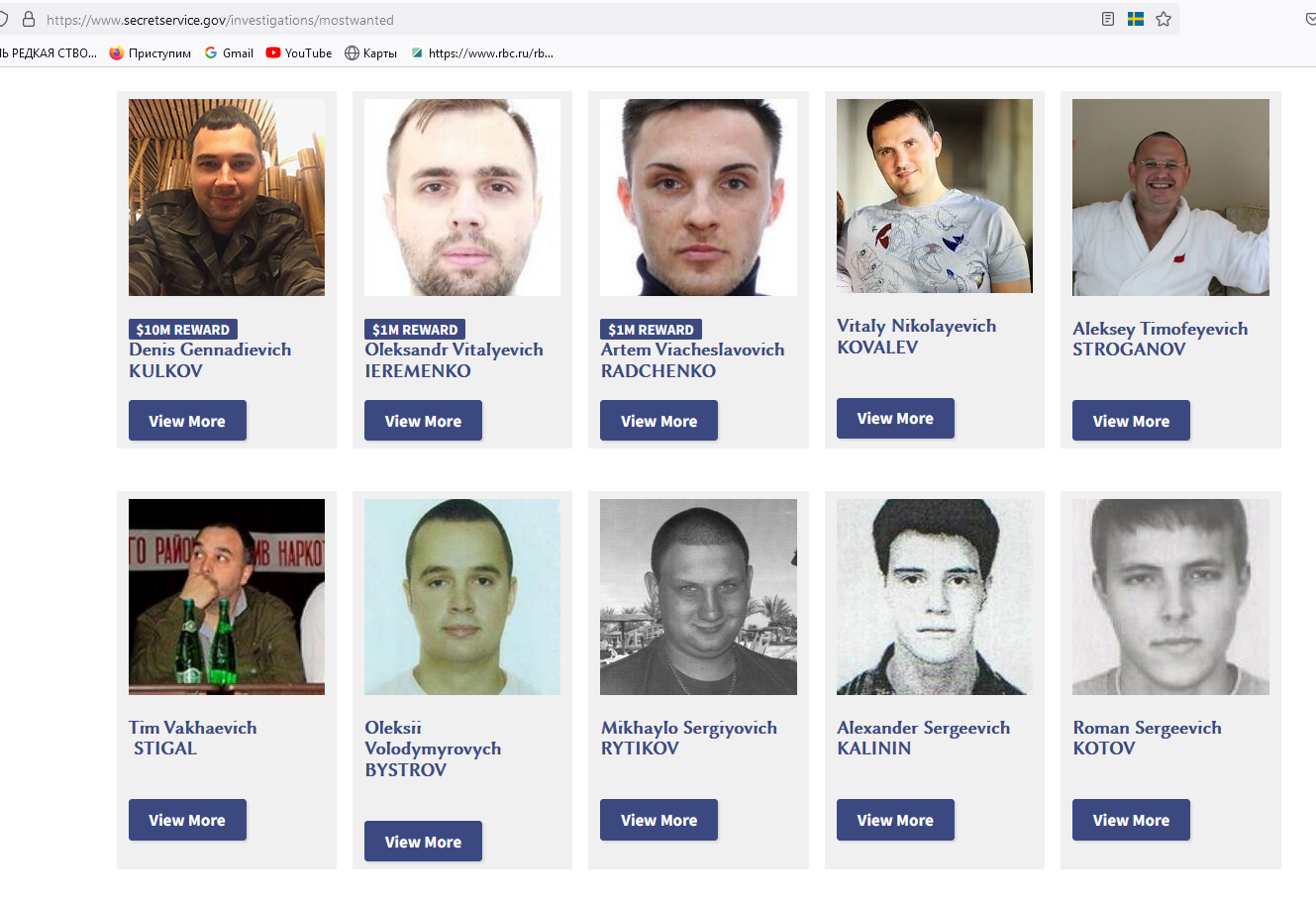Open the rbc.ru bookmark

(x=482, y=53)
